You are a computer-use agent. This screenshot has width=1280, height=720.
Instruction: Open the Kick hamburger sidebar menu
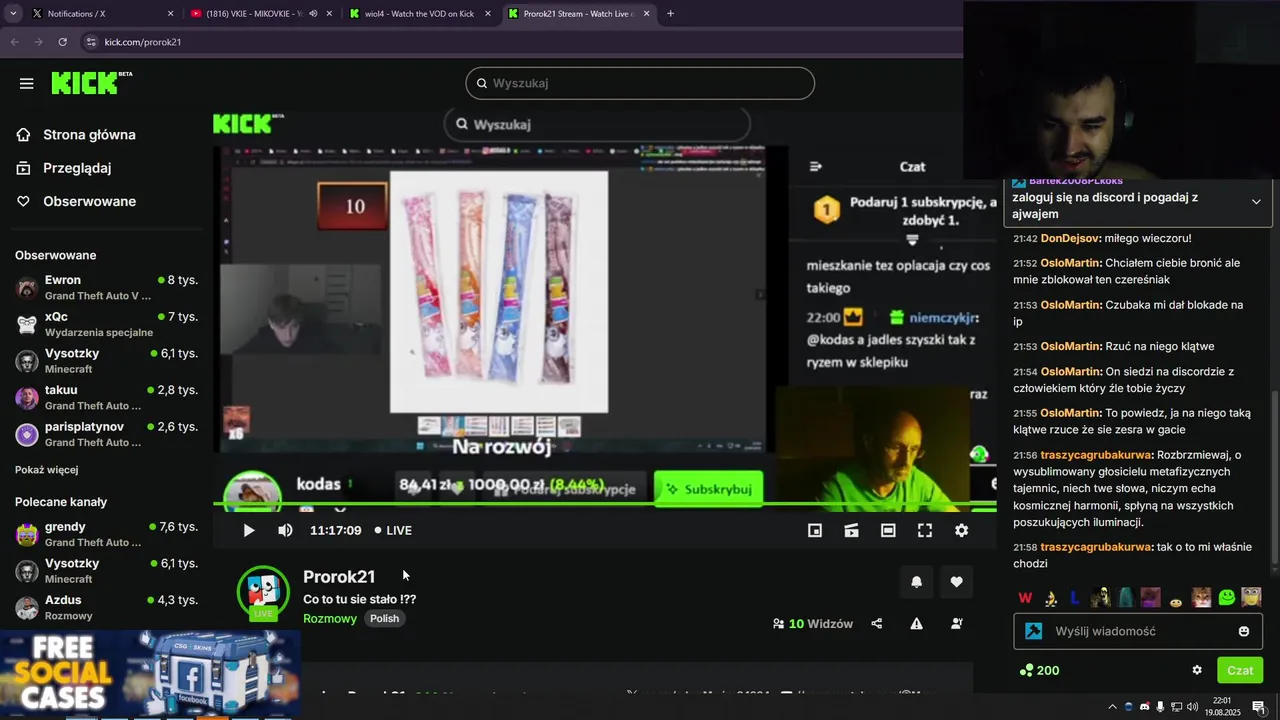(26, 84)
